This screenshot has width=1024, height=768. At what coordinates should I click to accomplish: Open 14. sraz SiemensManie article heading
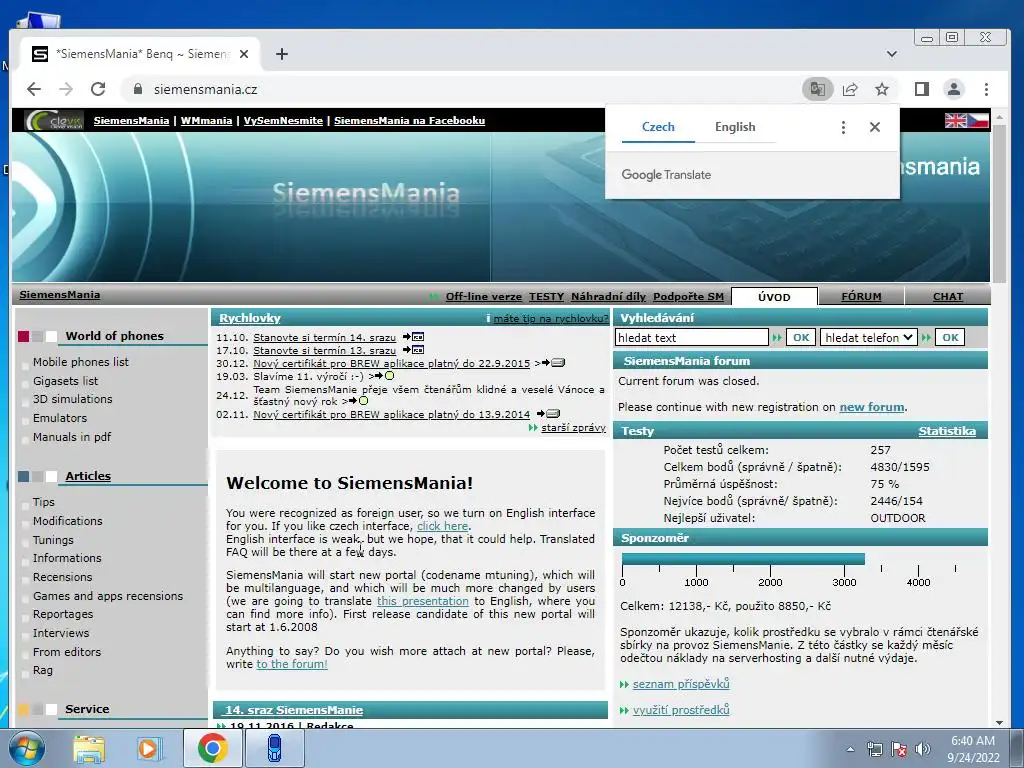(x=294, y=710)
